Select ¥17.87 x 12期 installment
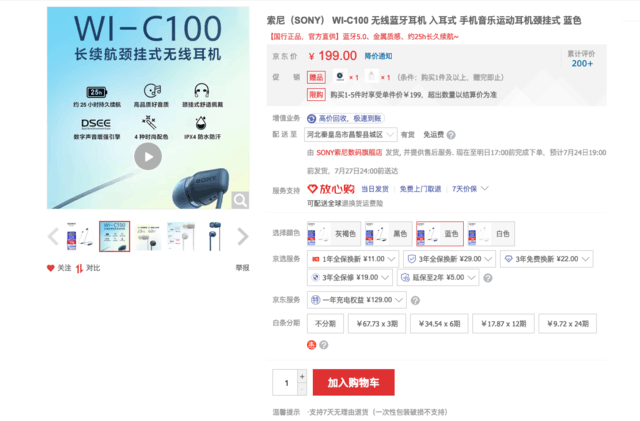This screenshot has width=640, height=421. (503, 324)
